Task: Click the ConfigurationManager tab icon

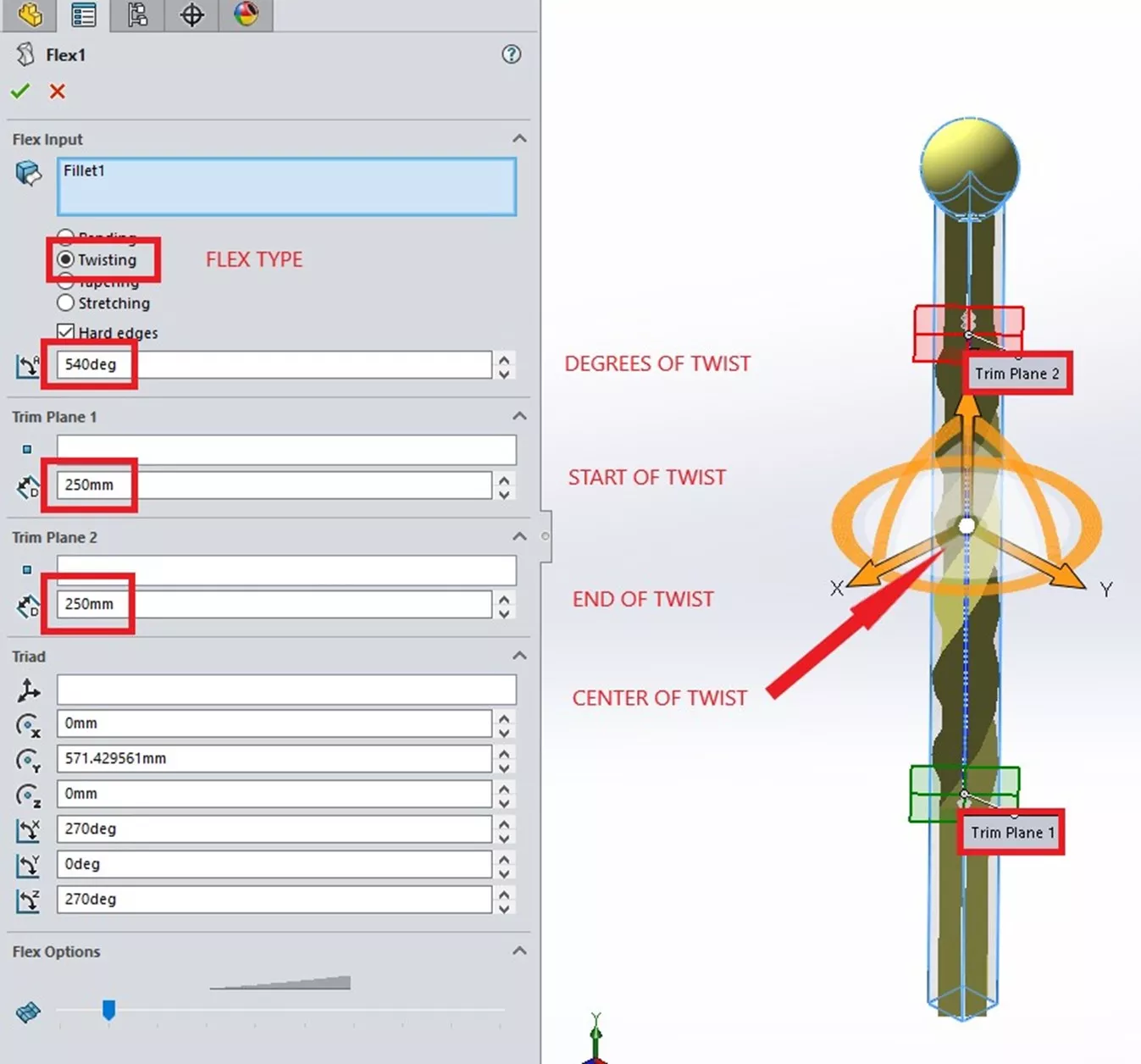Action: pyautogui.click(x=138, y=14)
